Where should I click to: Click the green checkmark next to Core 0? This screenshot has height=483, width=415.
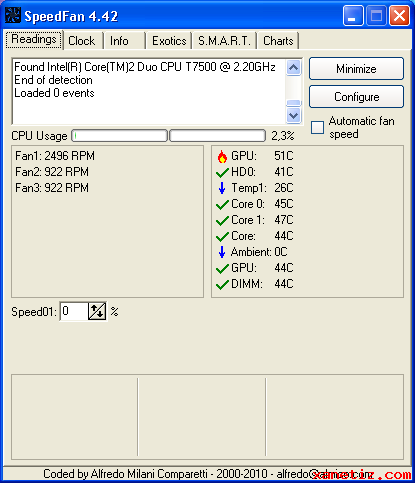[222, 204]
